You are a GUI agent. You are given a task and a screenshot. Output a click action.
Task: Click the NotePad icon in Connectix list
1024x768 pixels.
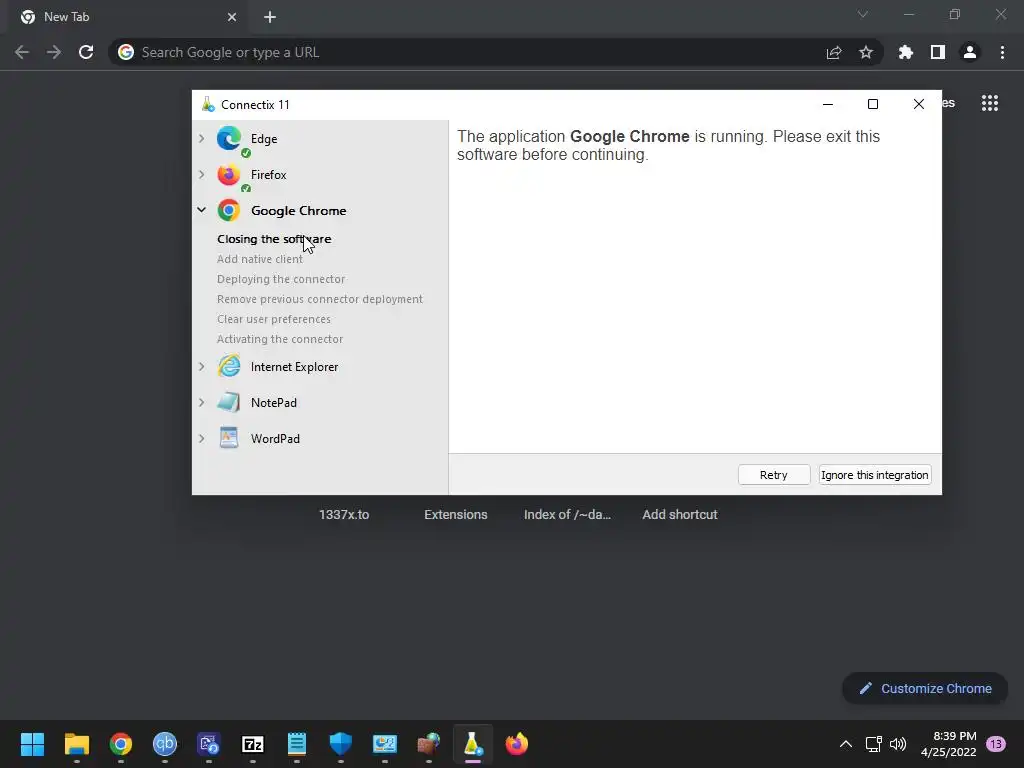click(x=229, y=402)
